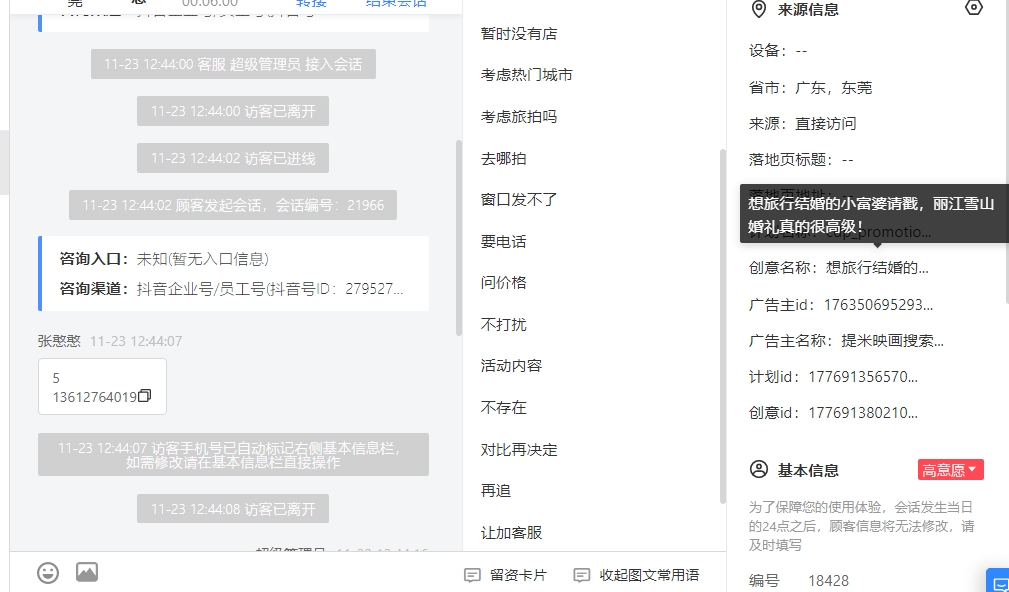Click system note 会话编号：21966

pos(233,205)
